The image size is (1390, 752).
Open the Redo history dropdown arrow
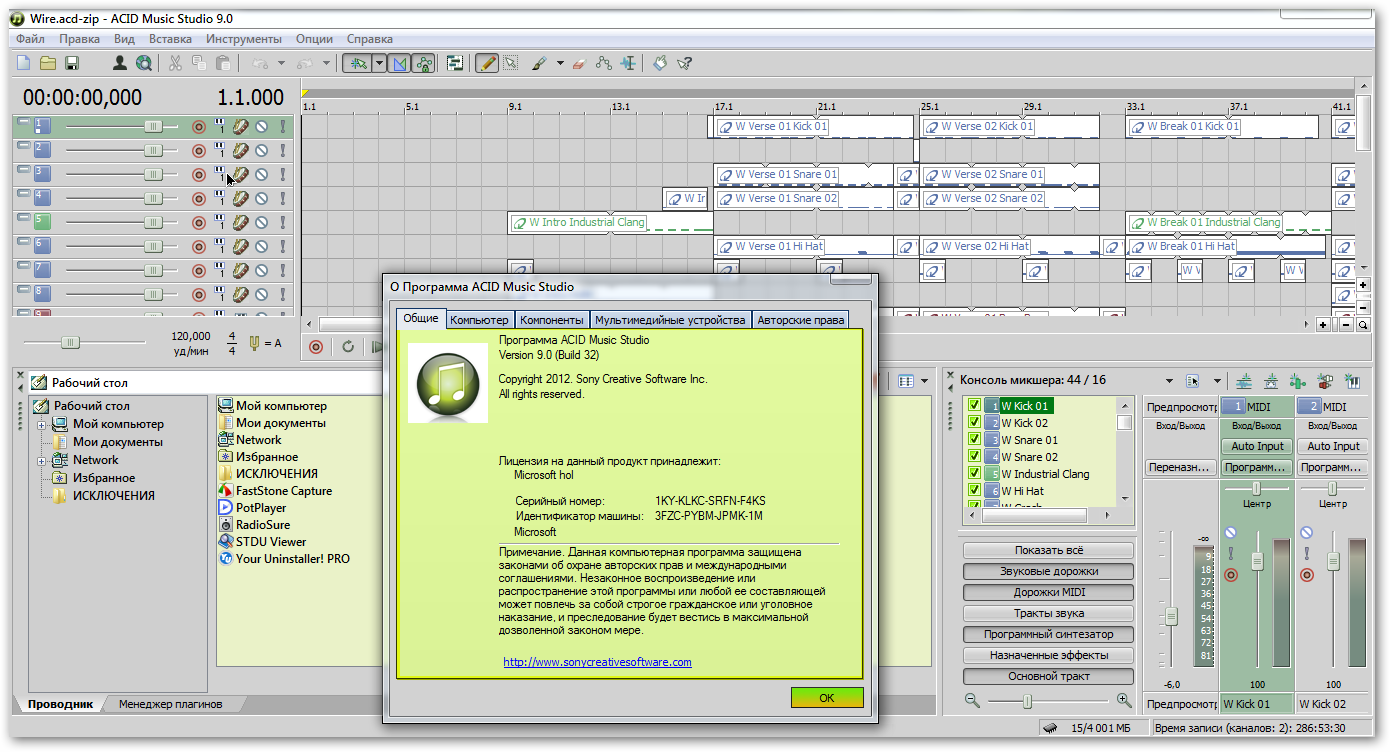tap(326, 63)
